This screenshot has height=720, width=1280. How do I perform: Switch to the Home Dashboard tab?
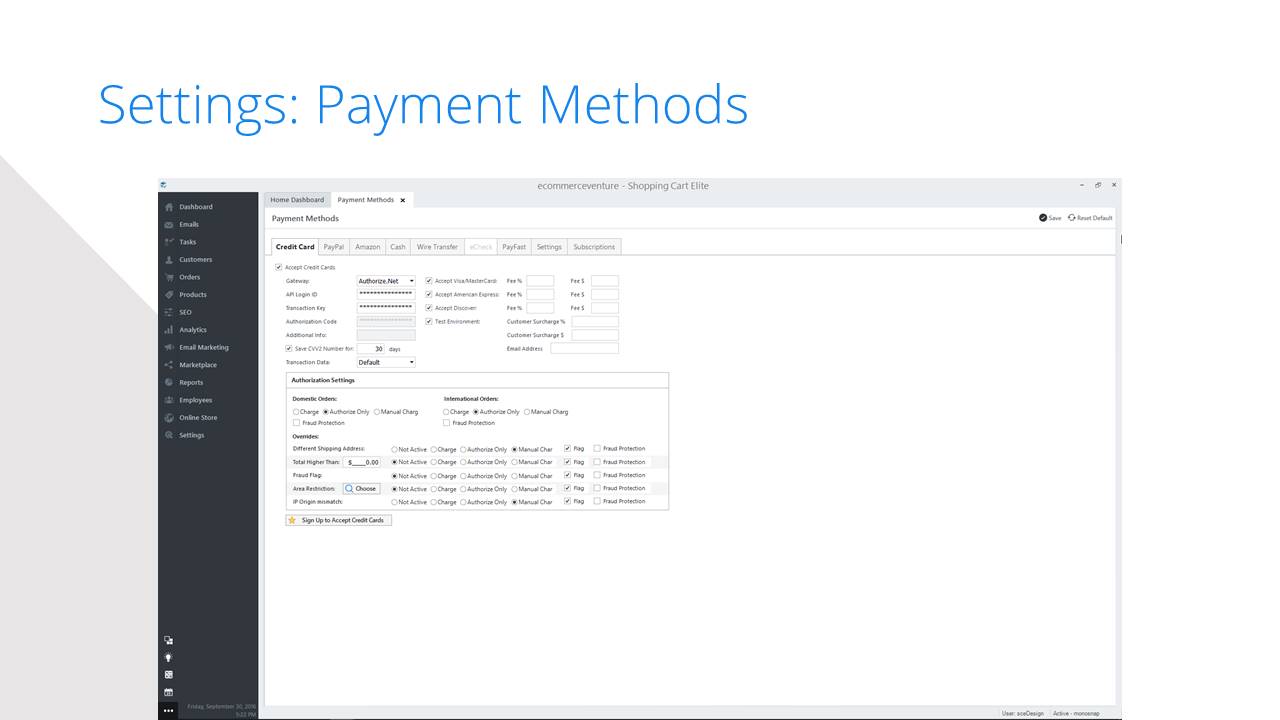point(297,200)
